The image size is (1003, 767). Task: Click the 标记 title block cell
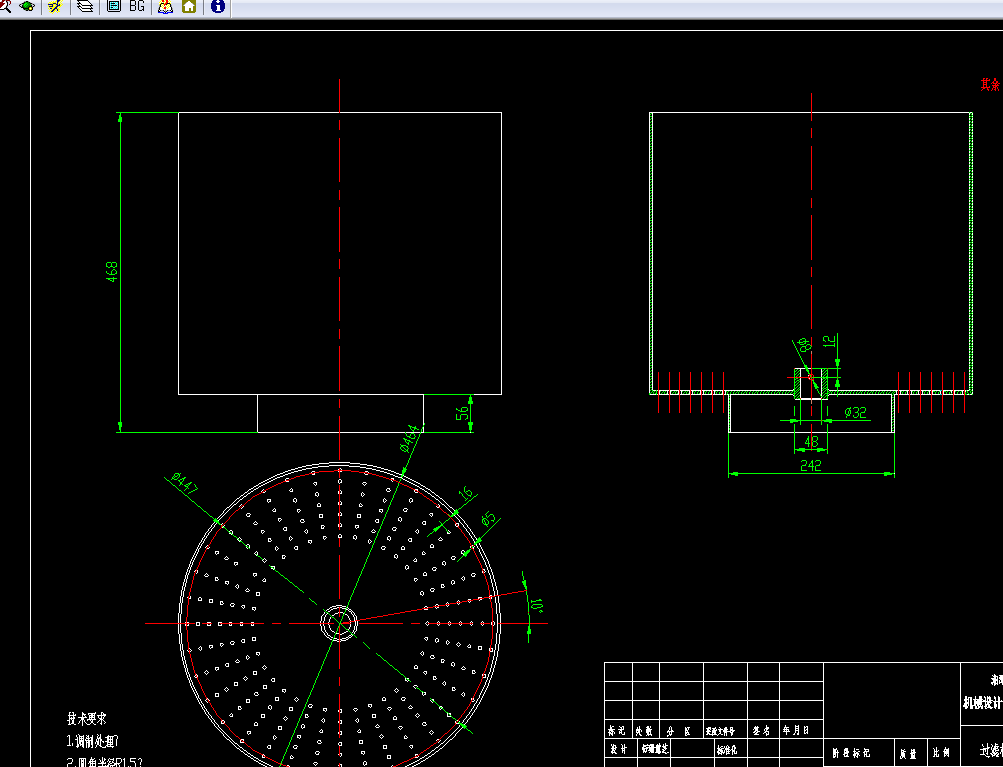coord(617,730)
